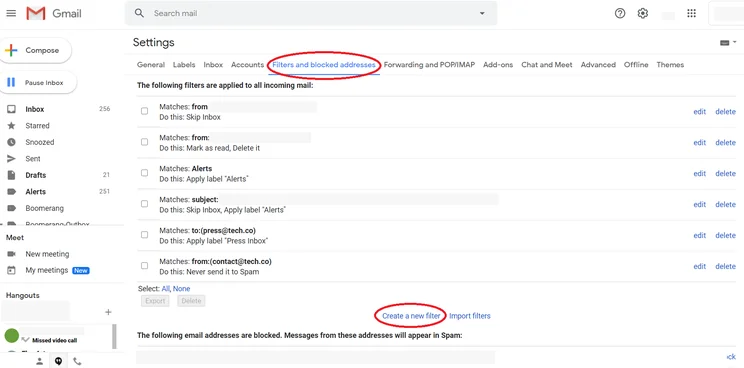The height and width of the screenshot is (368, 744).
Task: Check the Skip Inbox filter checkbox
Action: tap(145, 111)
